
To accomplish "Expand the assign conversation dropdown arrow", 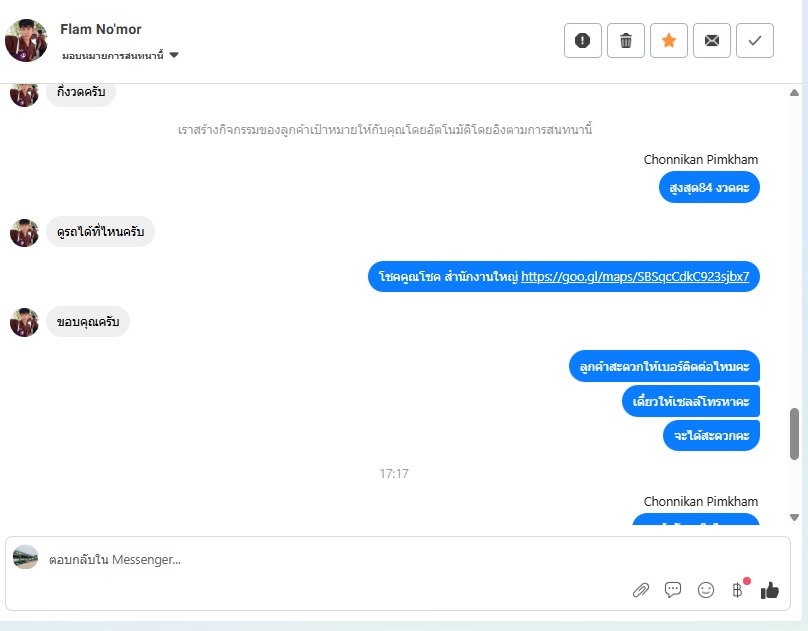I will tap(174, 55).
